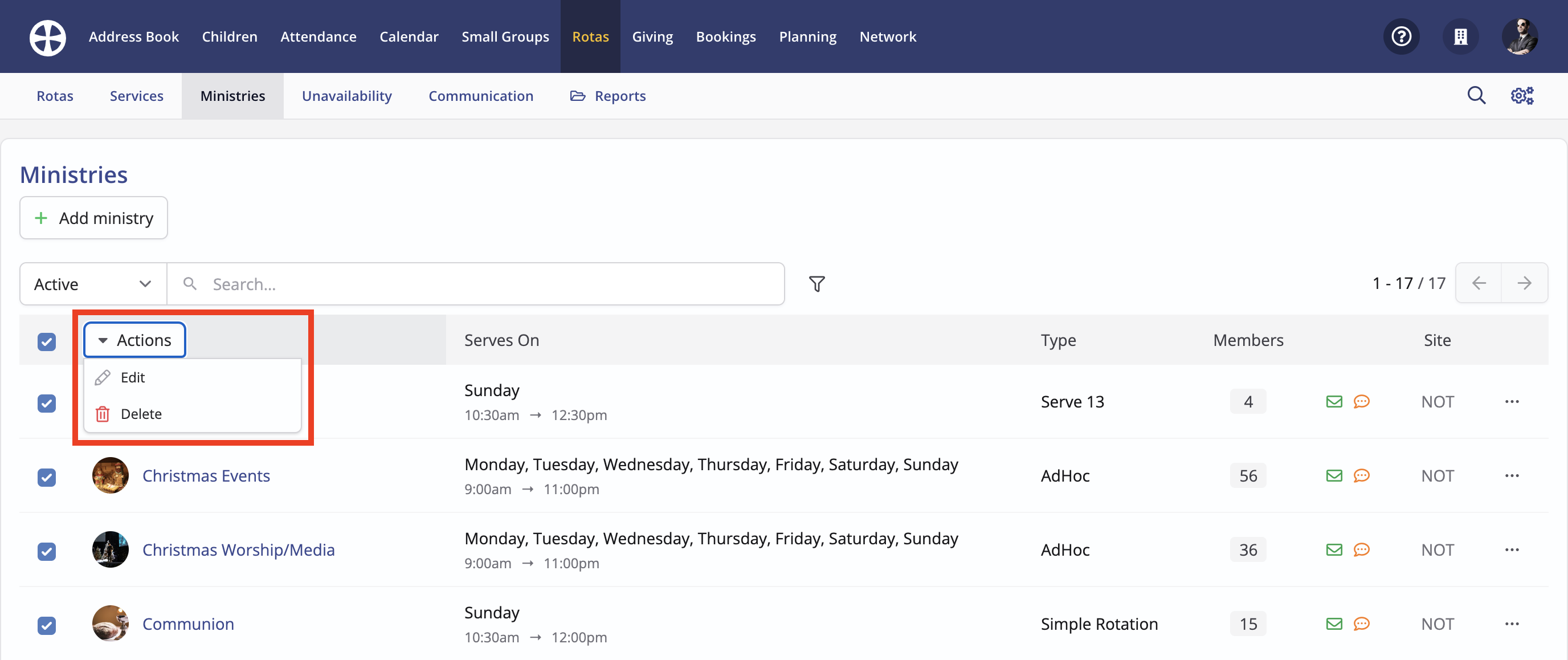Send SMS to Communion ministry members
The image size is (1568, 660).
pyautogui.click(x=1362, y=624)
